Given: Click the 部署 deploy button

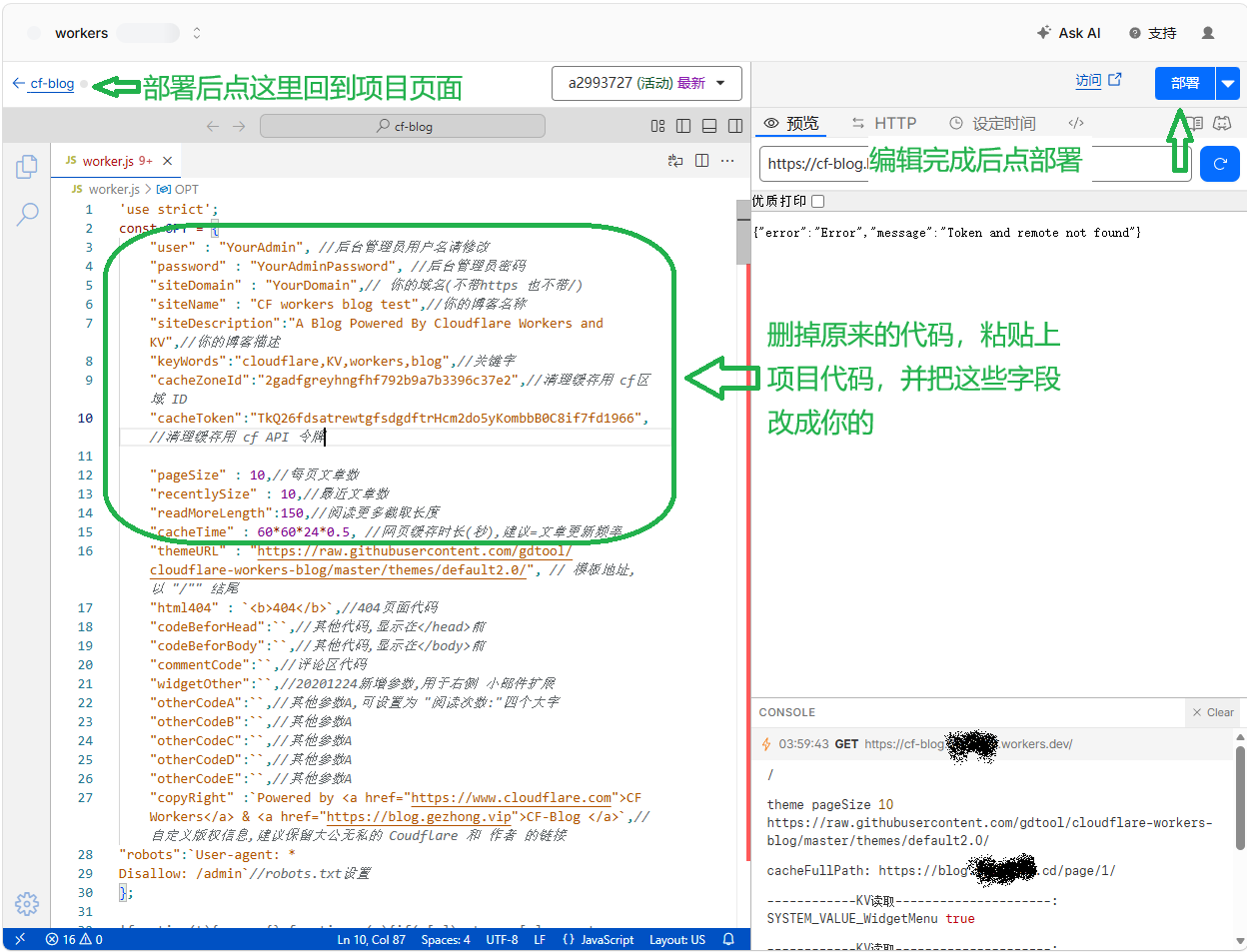Looking at the screenshot, I should (1185, 84).
